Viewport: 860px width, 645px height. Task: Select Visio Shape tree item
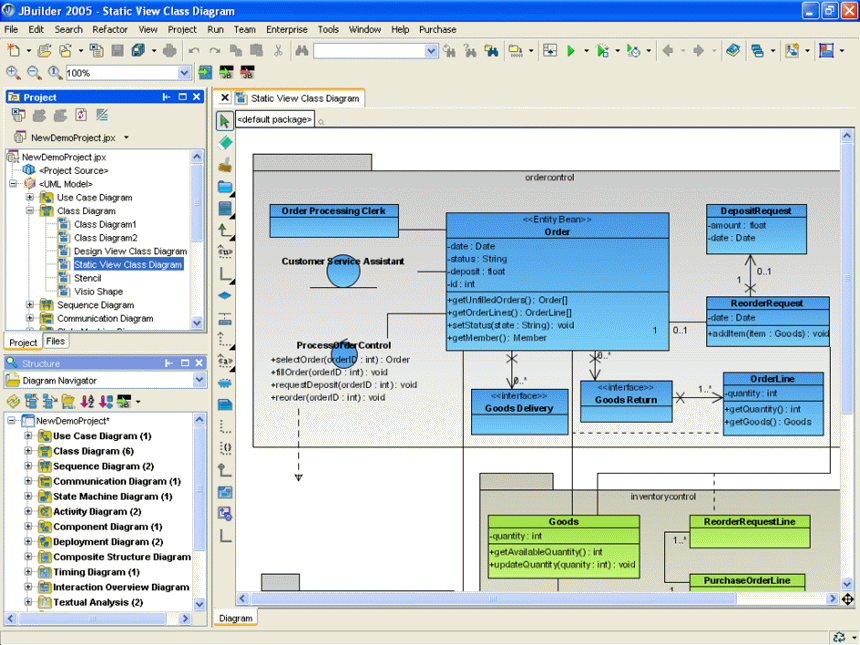(x=98, y=292)
